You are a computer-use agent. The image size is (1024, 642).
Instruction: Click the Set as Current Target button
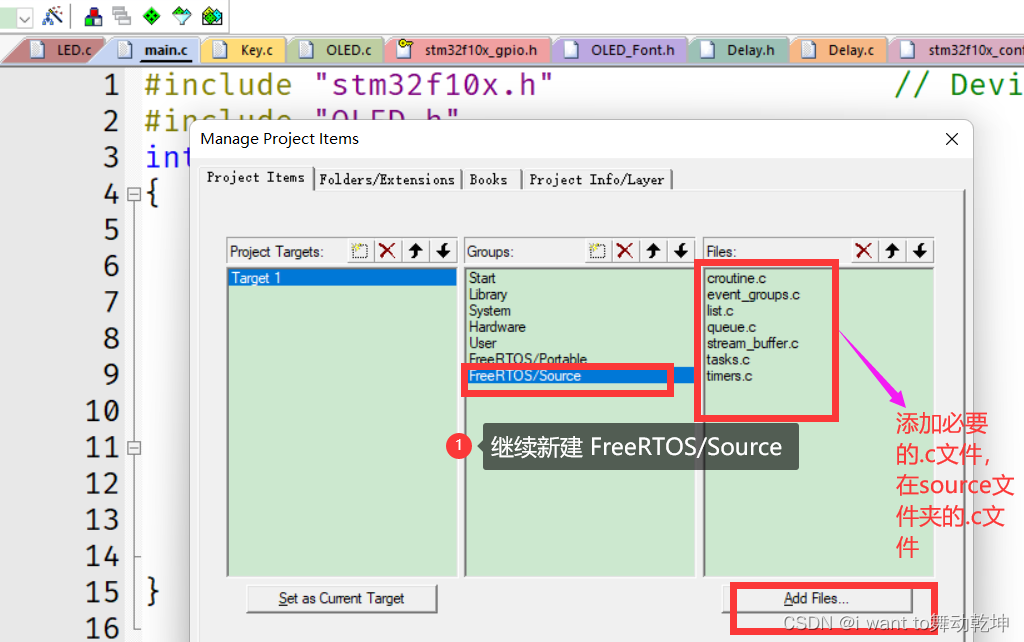[x=342, y=598]
